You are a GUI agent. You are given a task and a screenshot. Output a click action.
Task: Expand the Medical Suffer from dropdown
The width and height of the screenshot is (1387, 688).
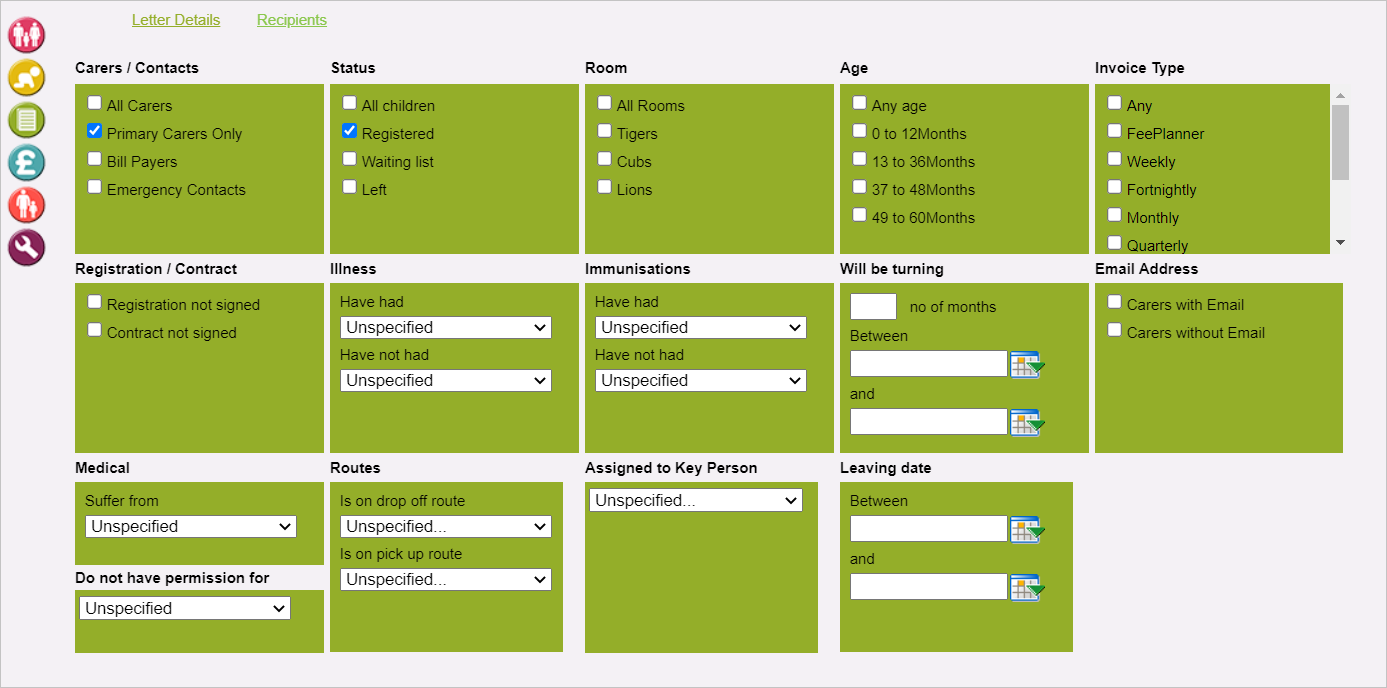point(191,526)
